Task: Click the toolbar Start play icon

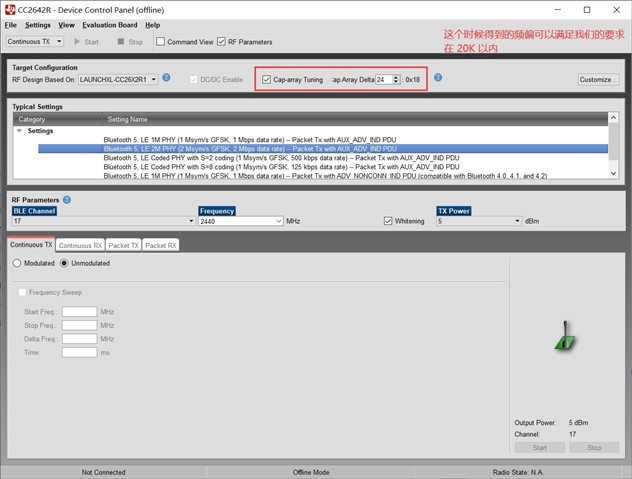Action: [x=77, y=42]
